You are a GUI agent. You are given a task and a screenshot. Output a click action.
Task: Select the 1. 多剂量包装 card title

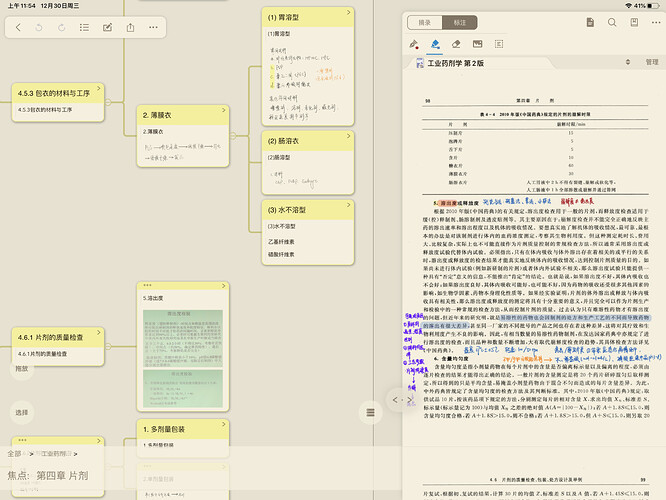click(164, 429)
